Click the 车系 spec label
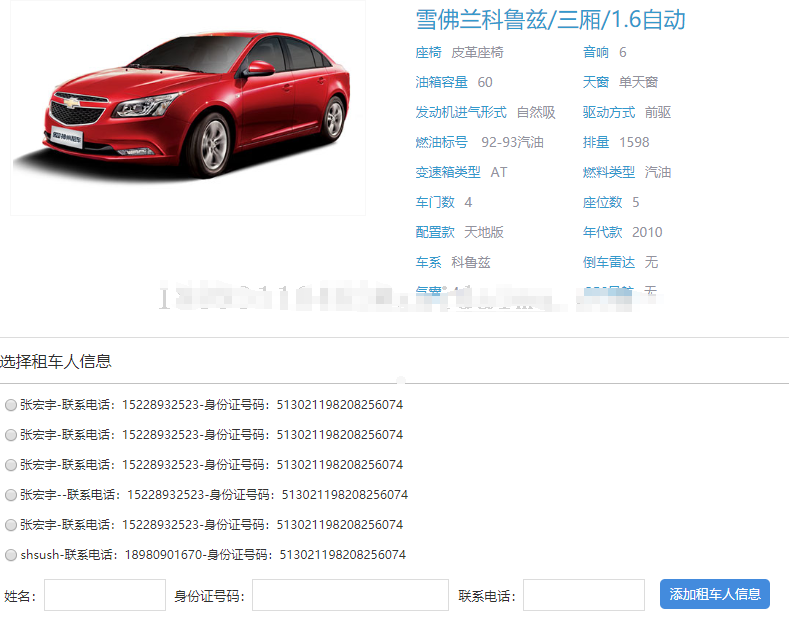 [428, 262]
